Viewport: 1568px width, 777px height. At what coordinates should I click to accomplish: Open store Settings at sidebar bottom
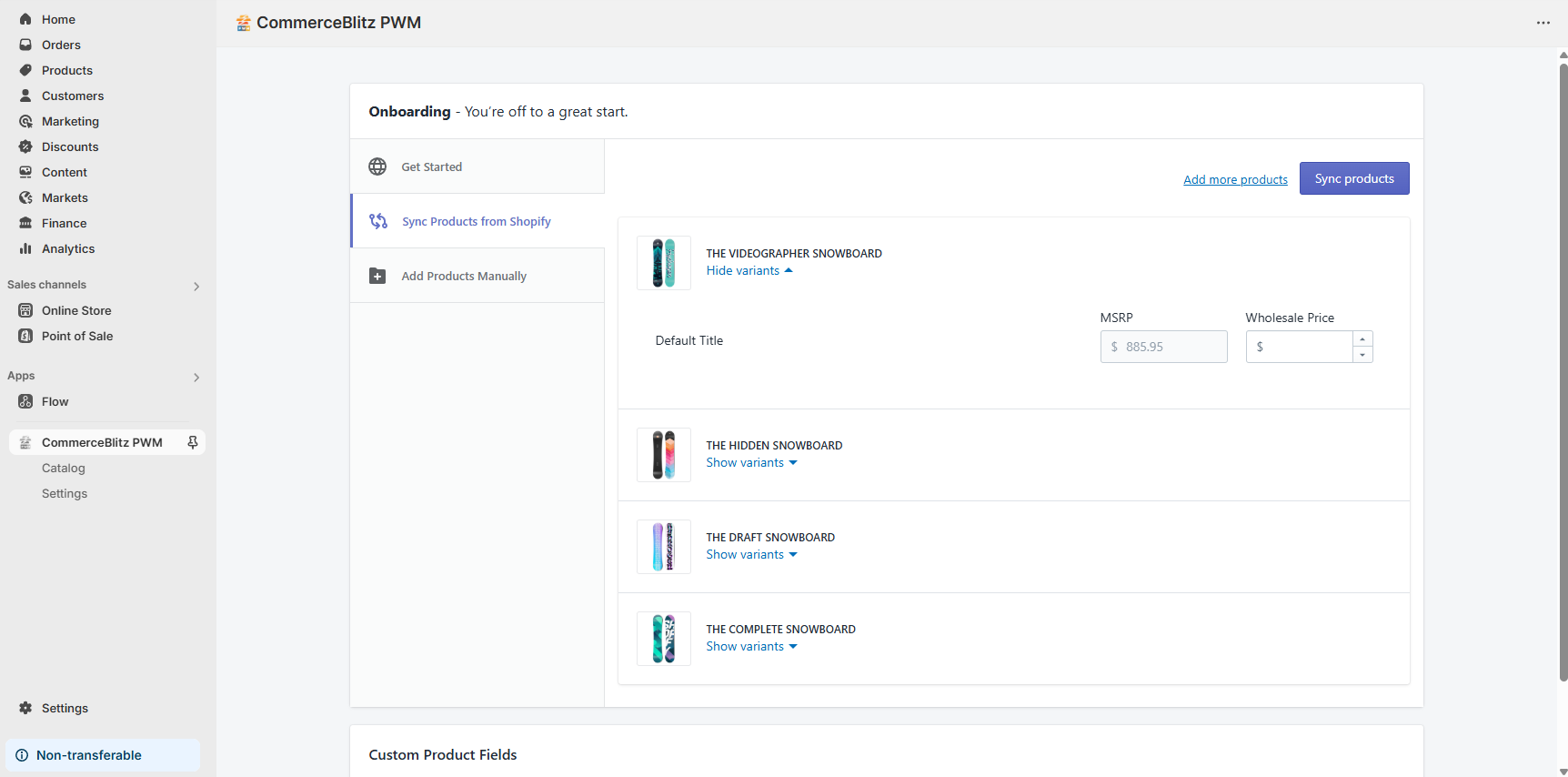click(65, 708)
